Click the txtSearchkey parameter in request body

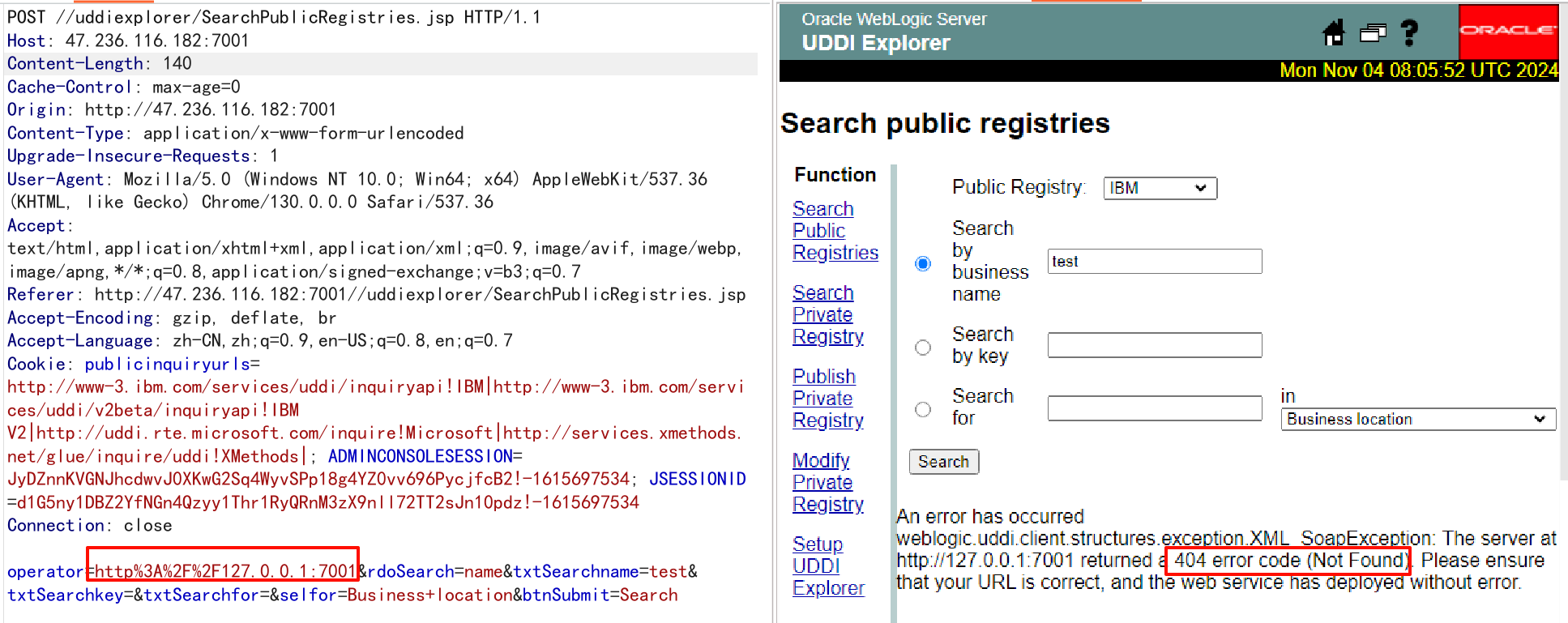pos(70,595)
